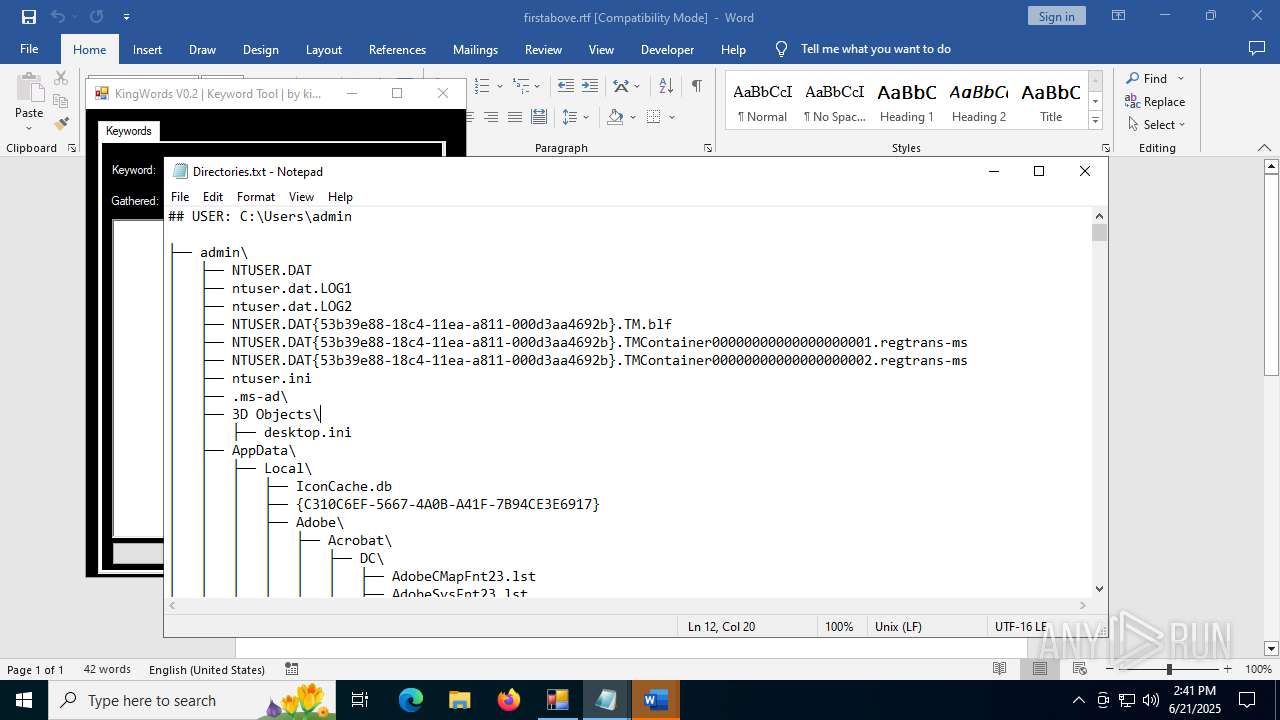Screen dimensions: 1280x720
Task: Click the Word zoom slider handle
Action: click(x=1168, y=669)
